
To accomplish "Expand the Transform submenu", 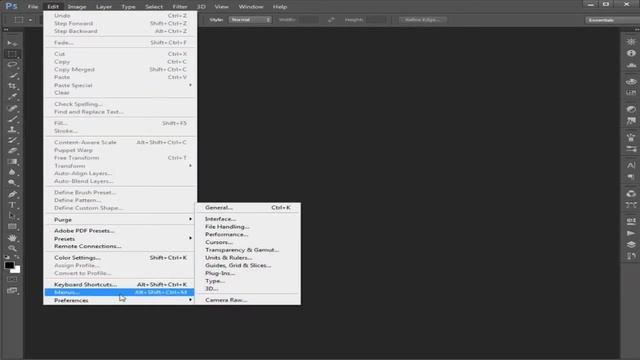I will point(119,166).
